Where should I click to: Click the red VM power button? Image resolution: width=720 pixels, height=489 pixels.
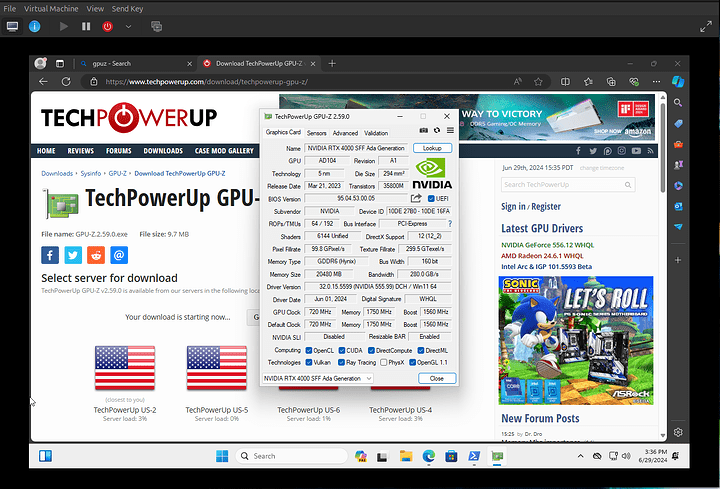(108, 26)
